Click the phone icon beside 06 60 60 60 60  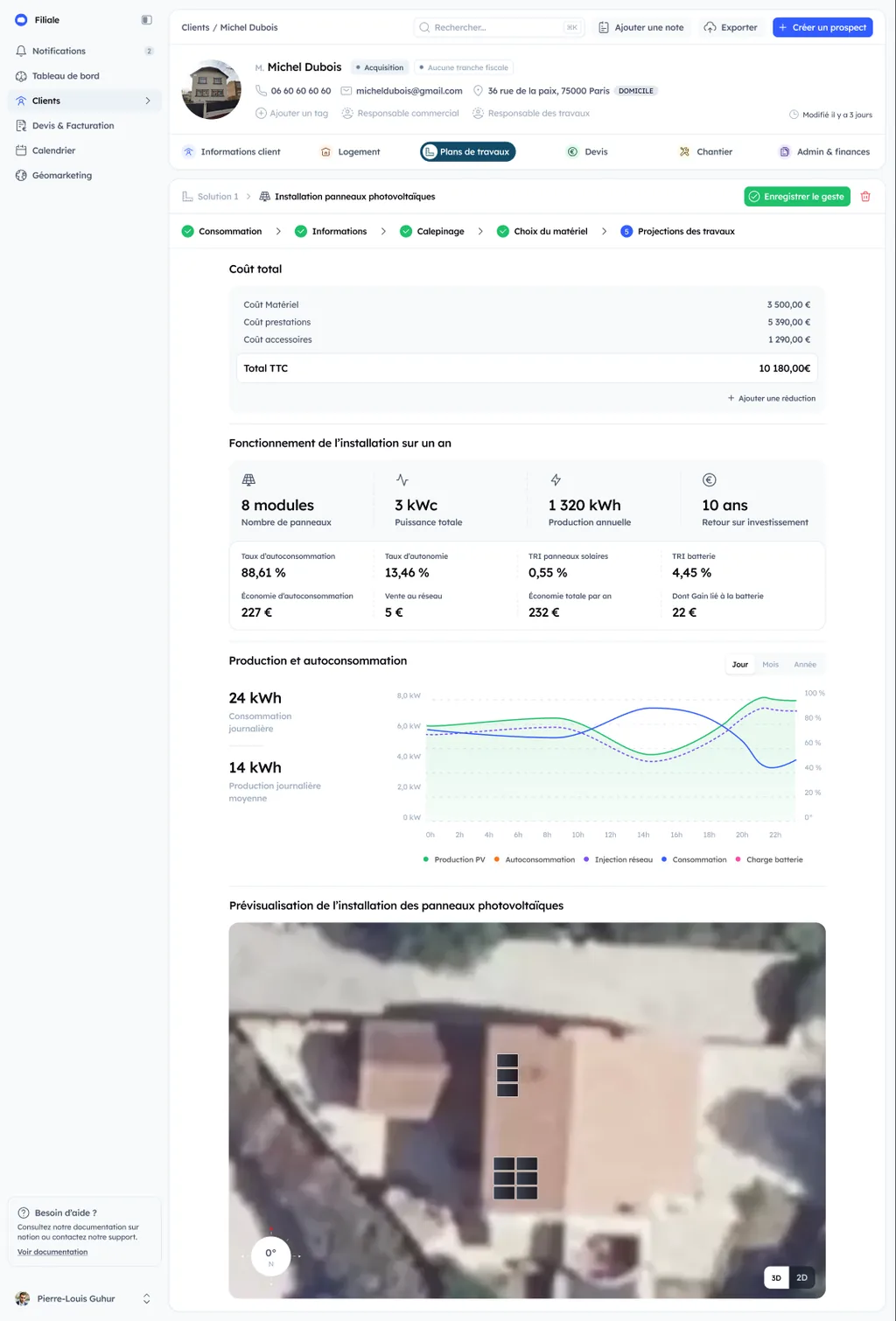point(261,90)
